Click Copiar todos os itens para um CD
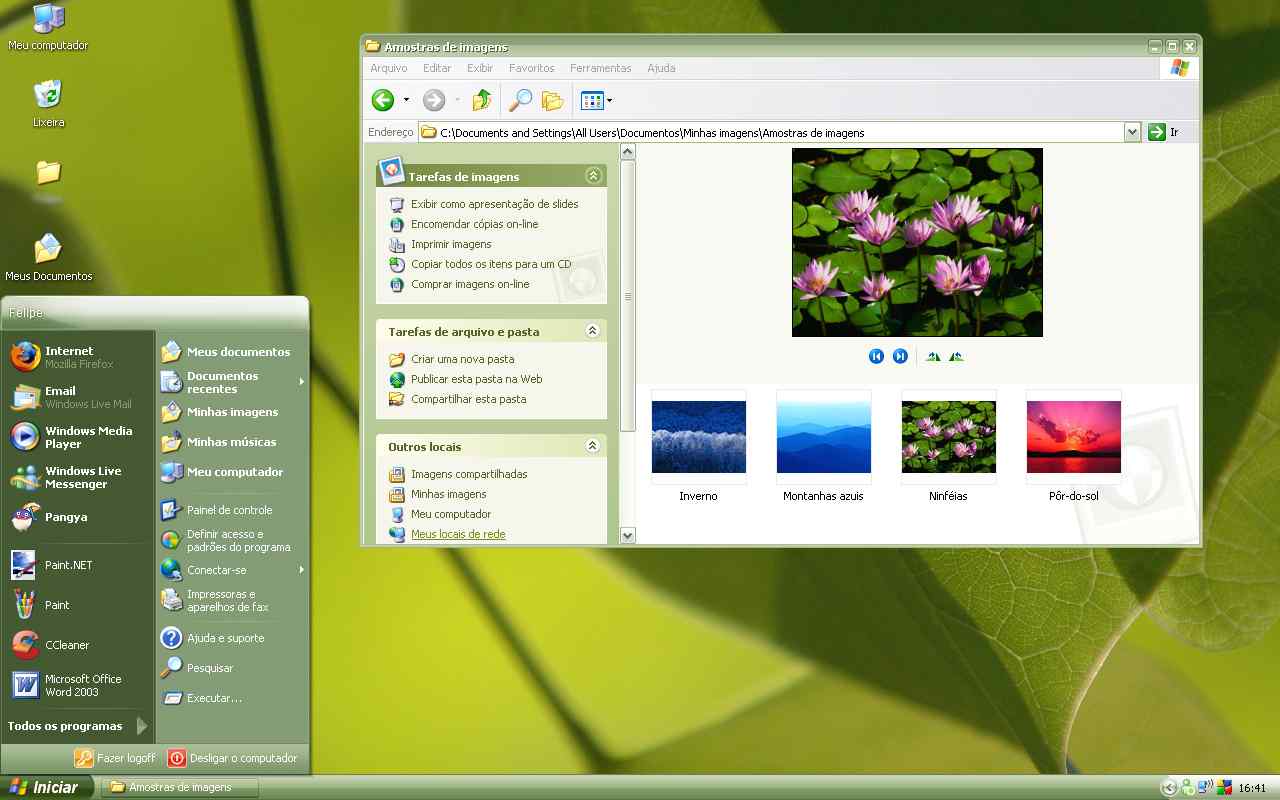 click(x=490, y=264)
